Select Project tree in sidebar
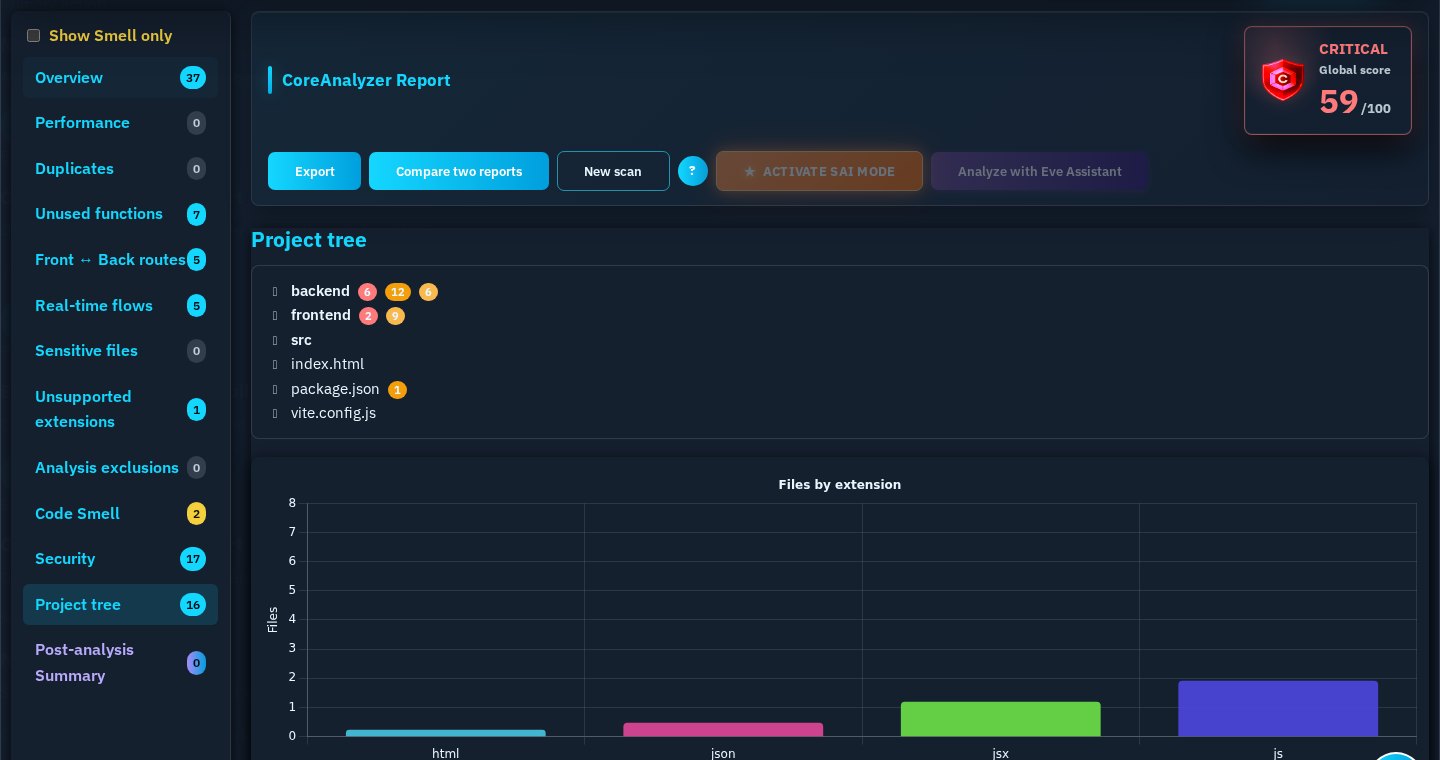Screen dimensions: 1440x760 click(120, 605)
